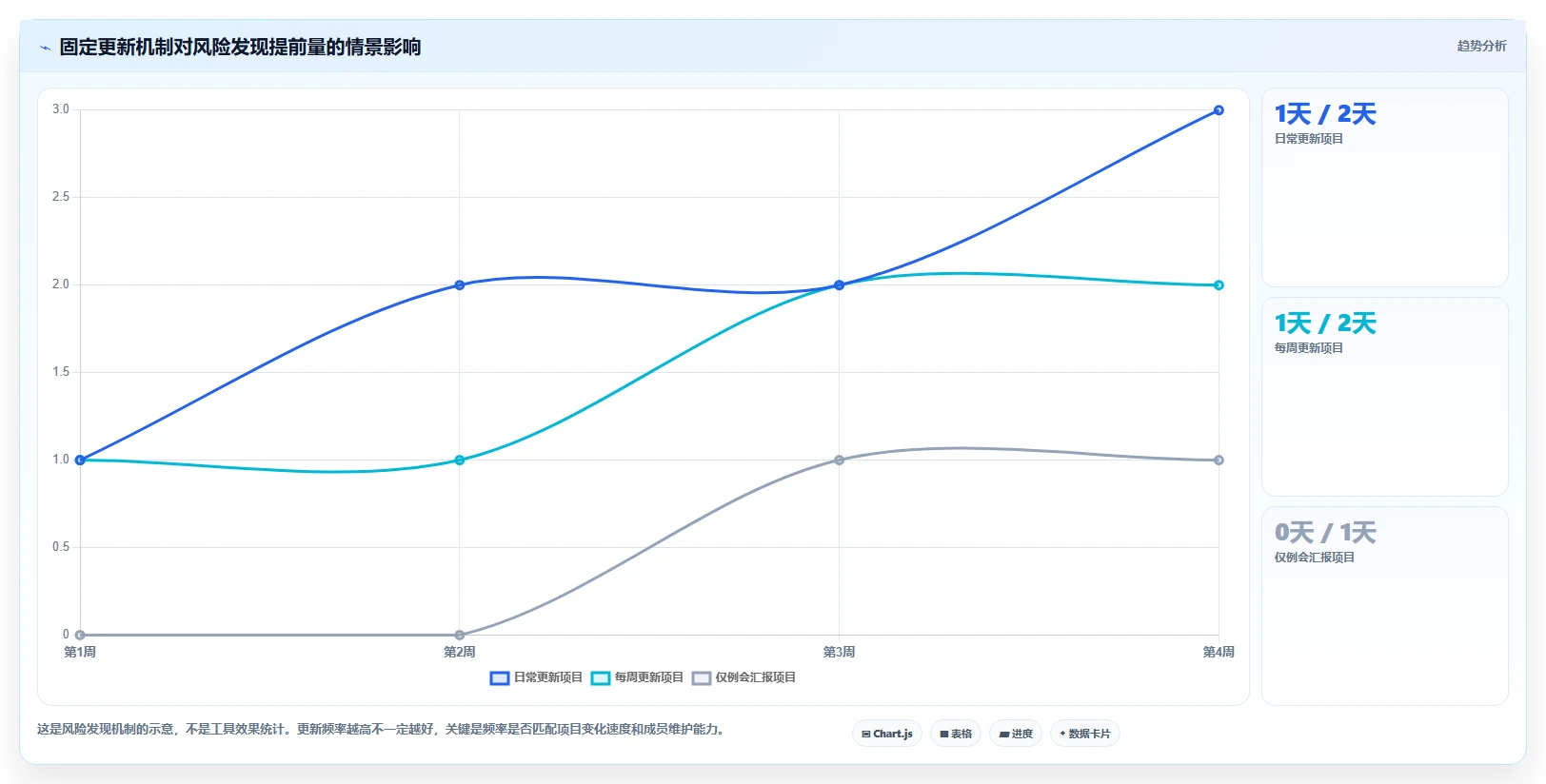Click the 第2周 x-axis label
1546x784 pixels.
pos(460,652)
